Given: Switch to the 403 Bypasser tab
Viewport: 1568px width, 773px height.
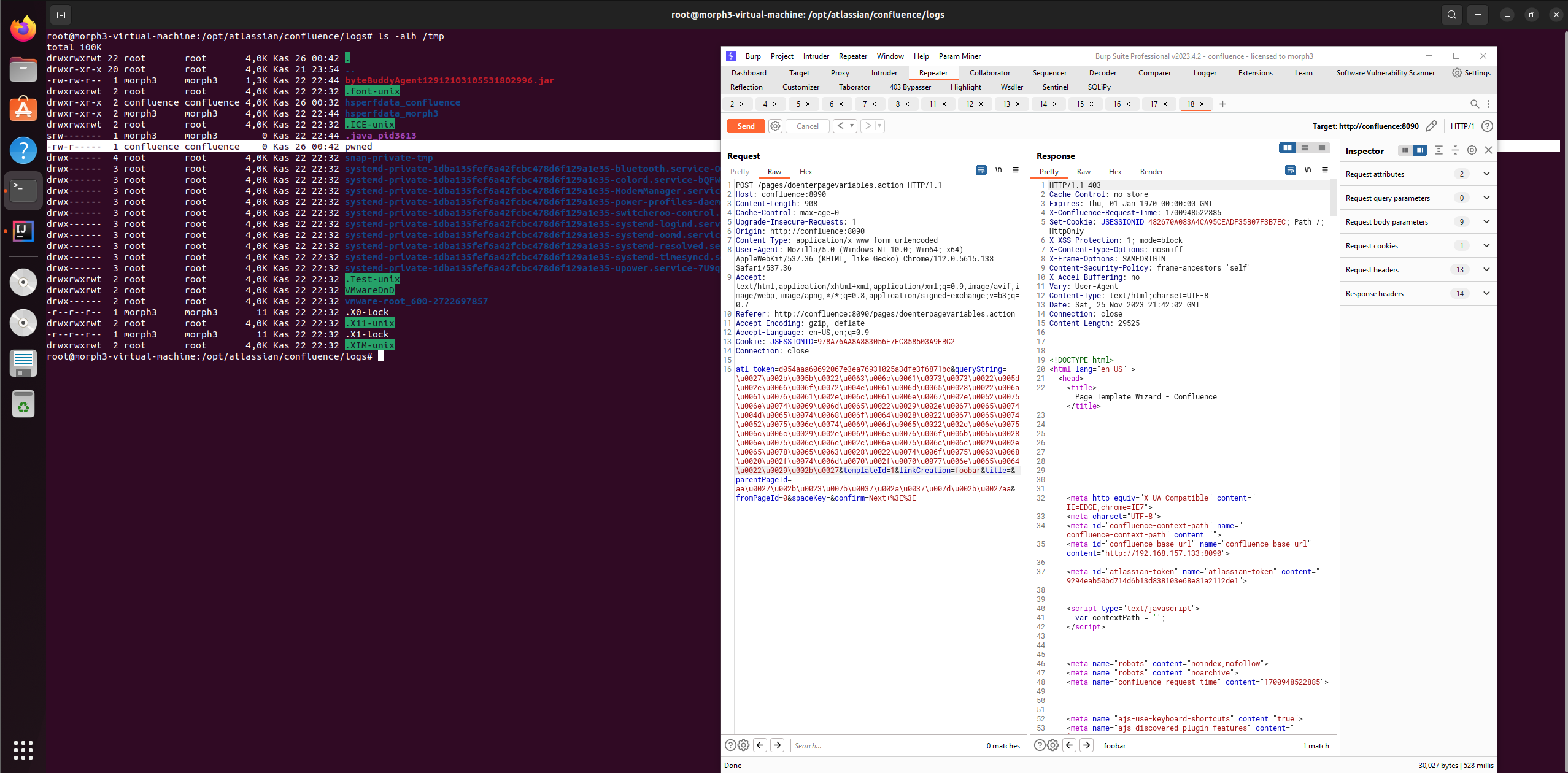Looking at the screenshot, I should pos(910,87).
